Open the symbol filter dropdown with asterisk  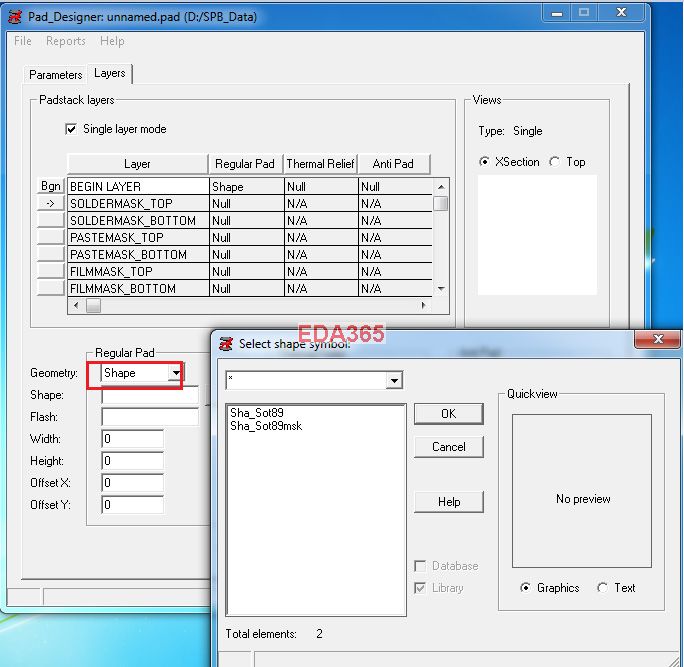(x=394, y=380)
